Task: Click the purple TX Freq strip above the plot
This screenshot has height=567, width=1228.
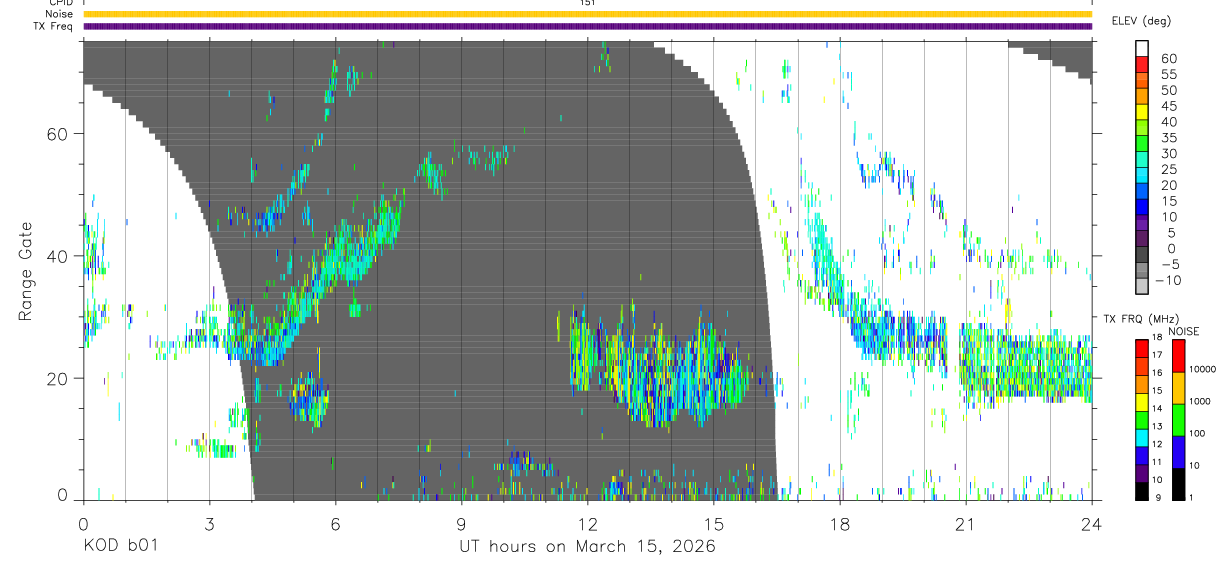Action: click(587, 26)
